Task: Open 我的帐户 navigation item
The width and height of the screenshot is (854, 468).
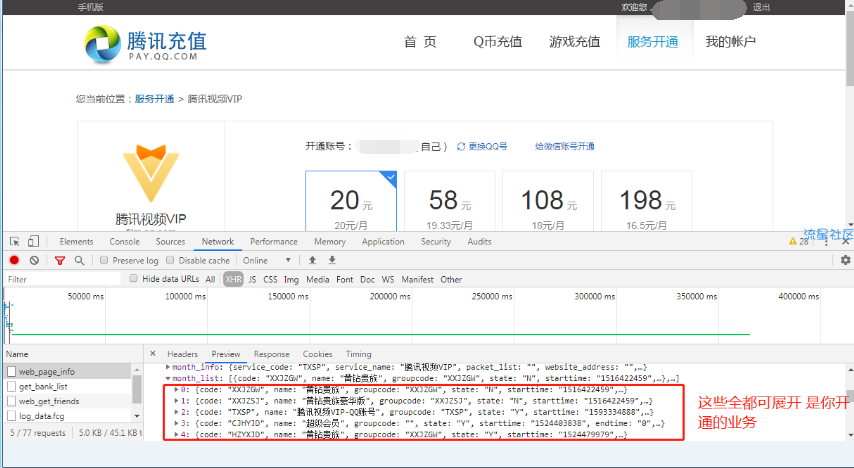Action: [x=730, y=42]
